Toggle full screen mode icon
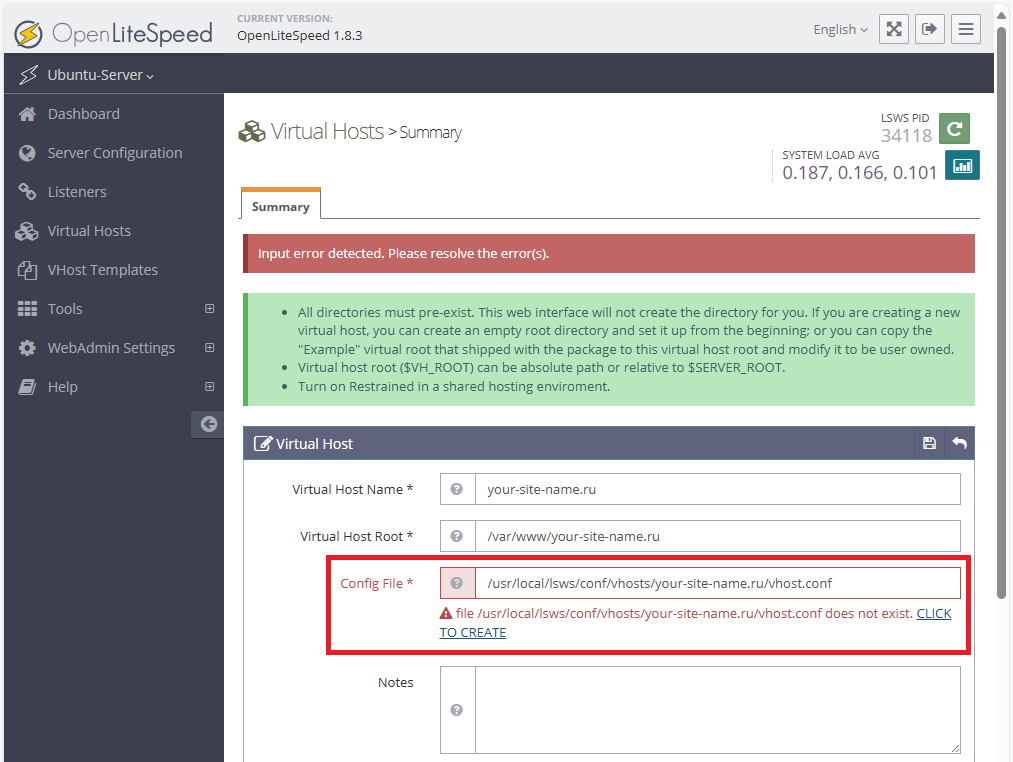This screenshot has height=762, width=1013. (893, 29)
